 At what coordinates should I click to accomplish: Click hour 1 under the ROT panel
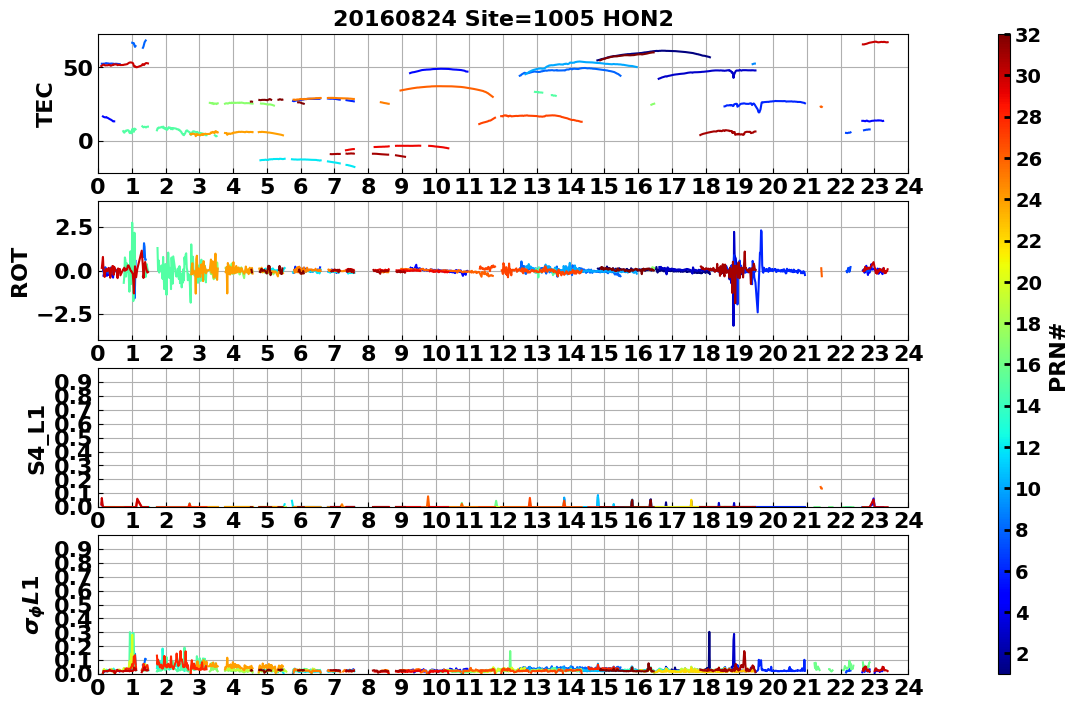[132, 353]
